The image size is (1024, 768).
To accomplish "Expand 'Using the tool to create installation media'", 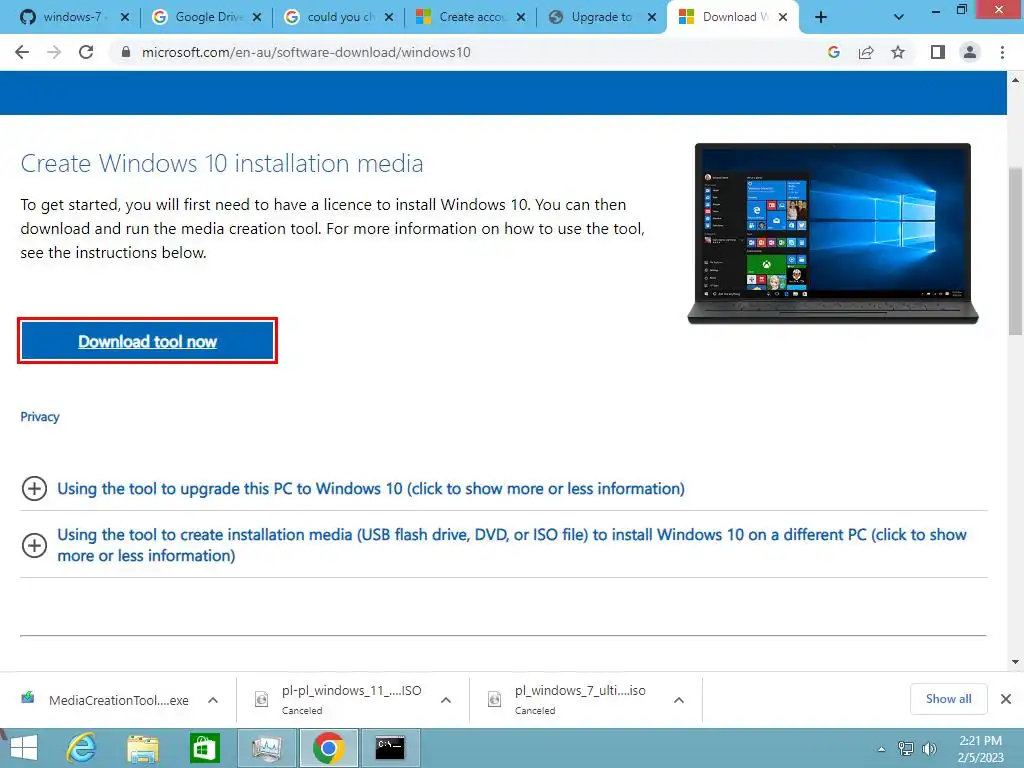I will tap(494, 545).
